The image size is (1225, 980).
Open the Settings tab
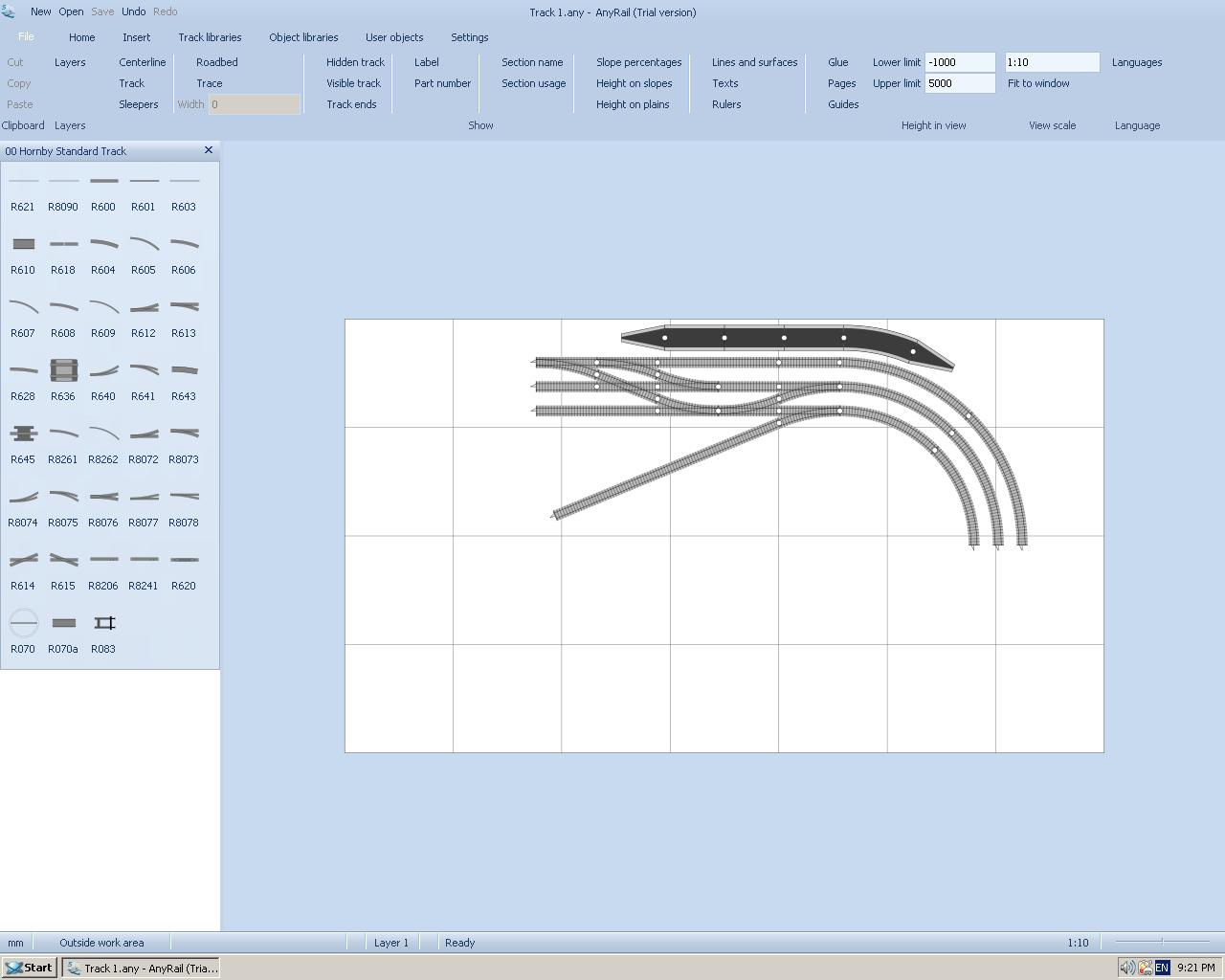coord(469,37)
